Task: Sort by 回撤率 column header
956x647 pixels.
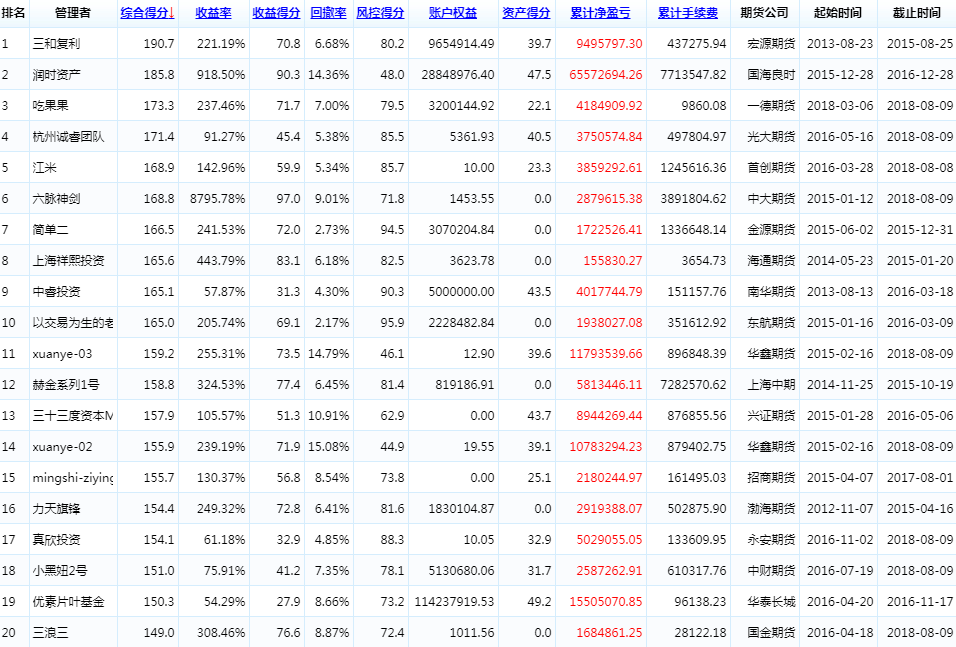Action: coord(328,13)
